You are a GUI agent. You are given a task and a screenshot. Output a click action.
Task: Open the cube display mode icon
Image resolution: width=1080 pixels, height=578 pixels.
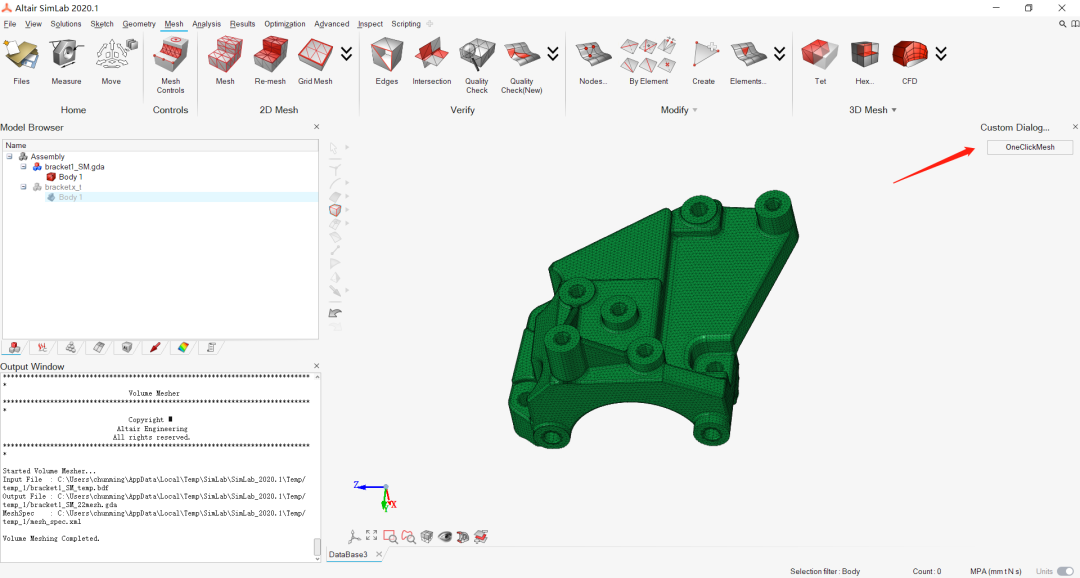[x=426, y=536]
